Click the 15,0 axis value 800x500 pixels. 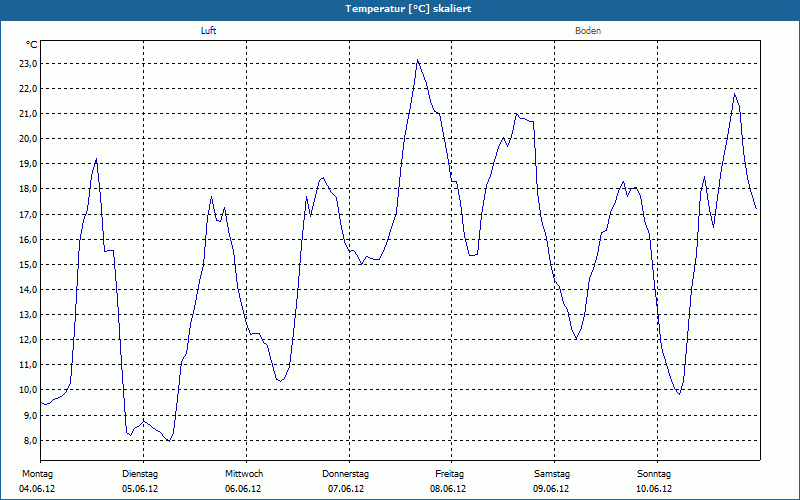pos(28,264)
